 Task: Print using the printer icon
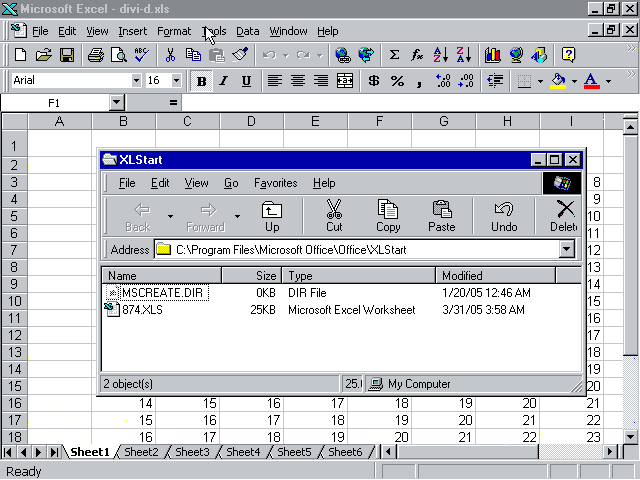pyautogui.click(x=96, y=55)
